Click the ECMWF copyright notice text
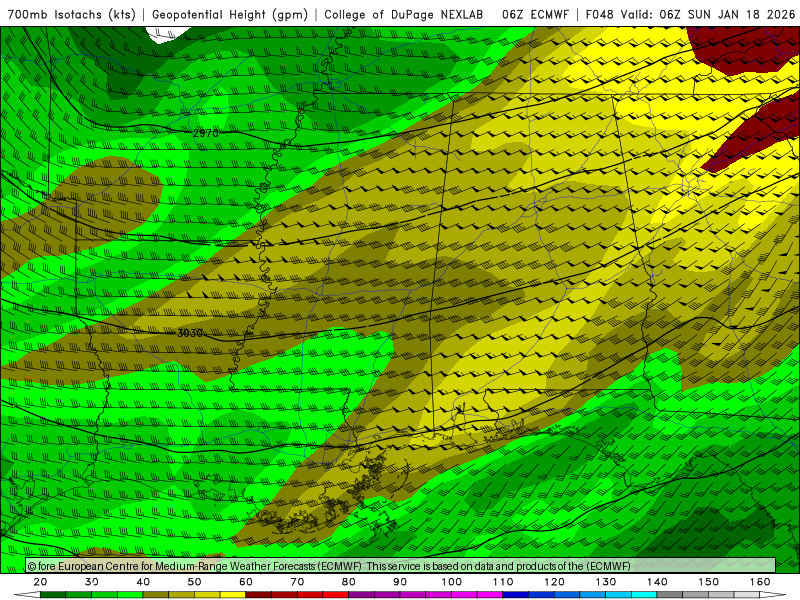 [x=329, y=566]
